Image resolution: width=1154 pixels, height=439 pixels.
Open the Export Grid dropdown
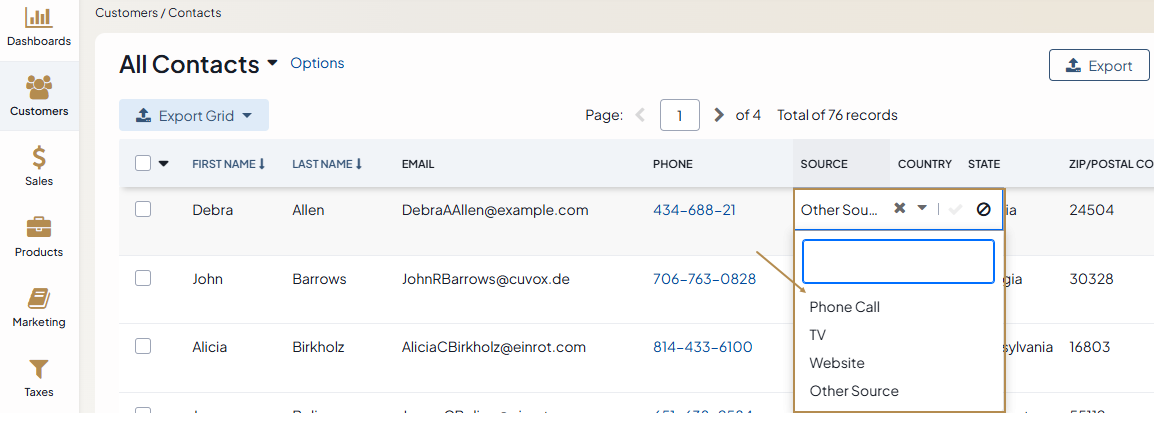point(194,116)
